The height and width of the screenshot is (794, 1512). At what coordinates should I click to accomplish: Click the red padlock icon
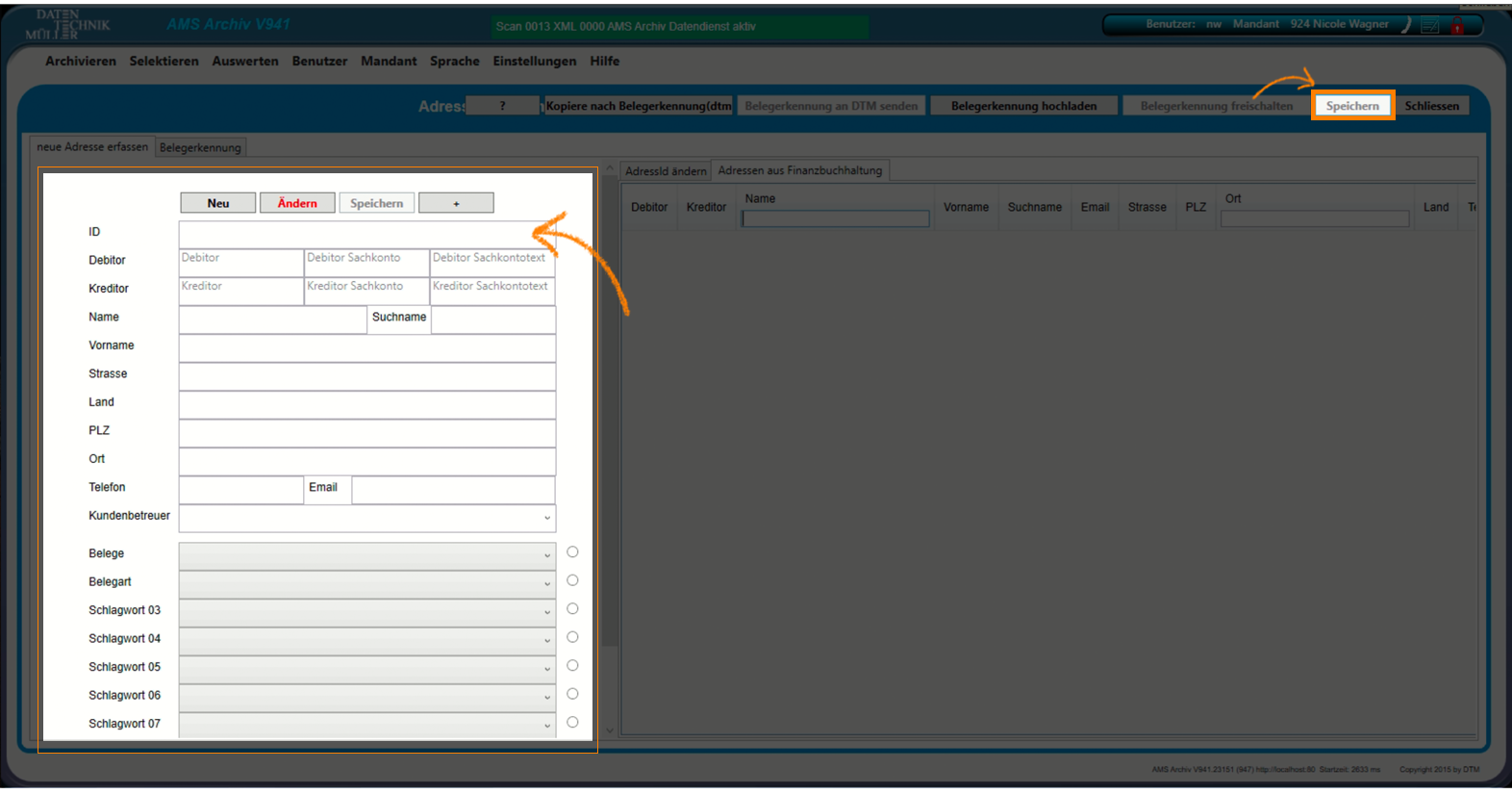1457,26
